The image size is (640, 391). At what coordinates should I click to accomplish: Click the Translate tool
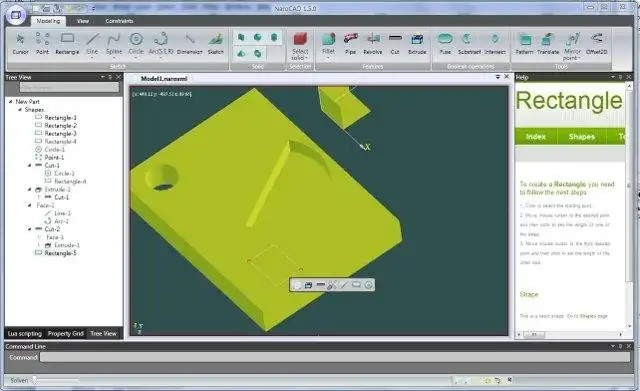point(548,44)
